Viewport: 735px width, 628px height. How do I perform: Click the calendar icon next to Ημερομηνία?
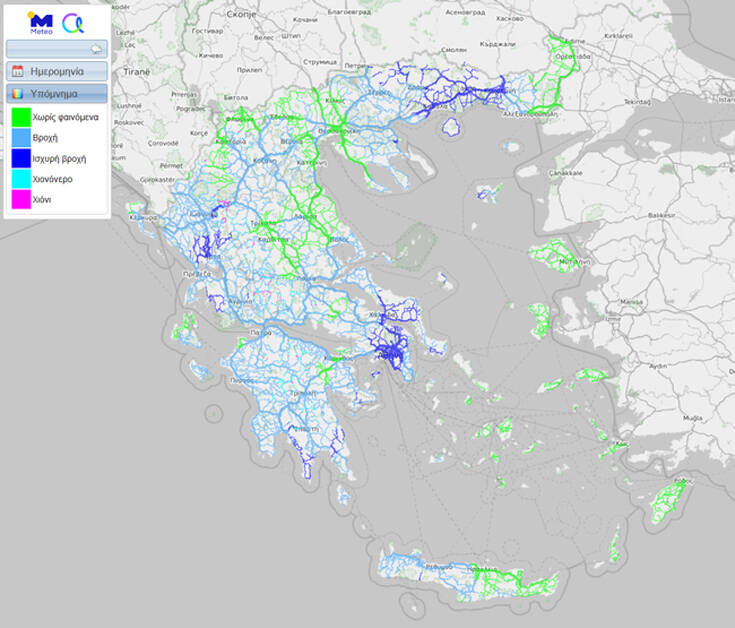18,72
